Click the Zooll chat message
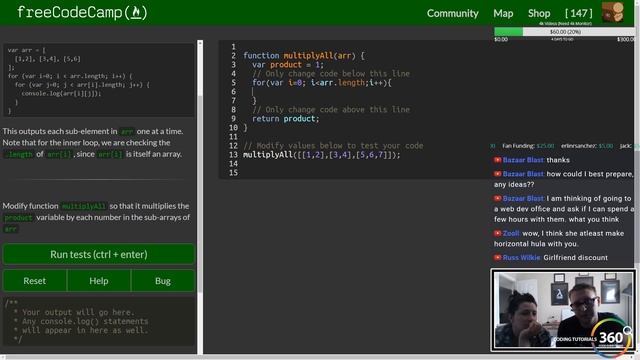The width and height of the screenshot is (640, 360). pyautogui.click(x=559, y=238)
